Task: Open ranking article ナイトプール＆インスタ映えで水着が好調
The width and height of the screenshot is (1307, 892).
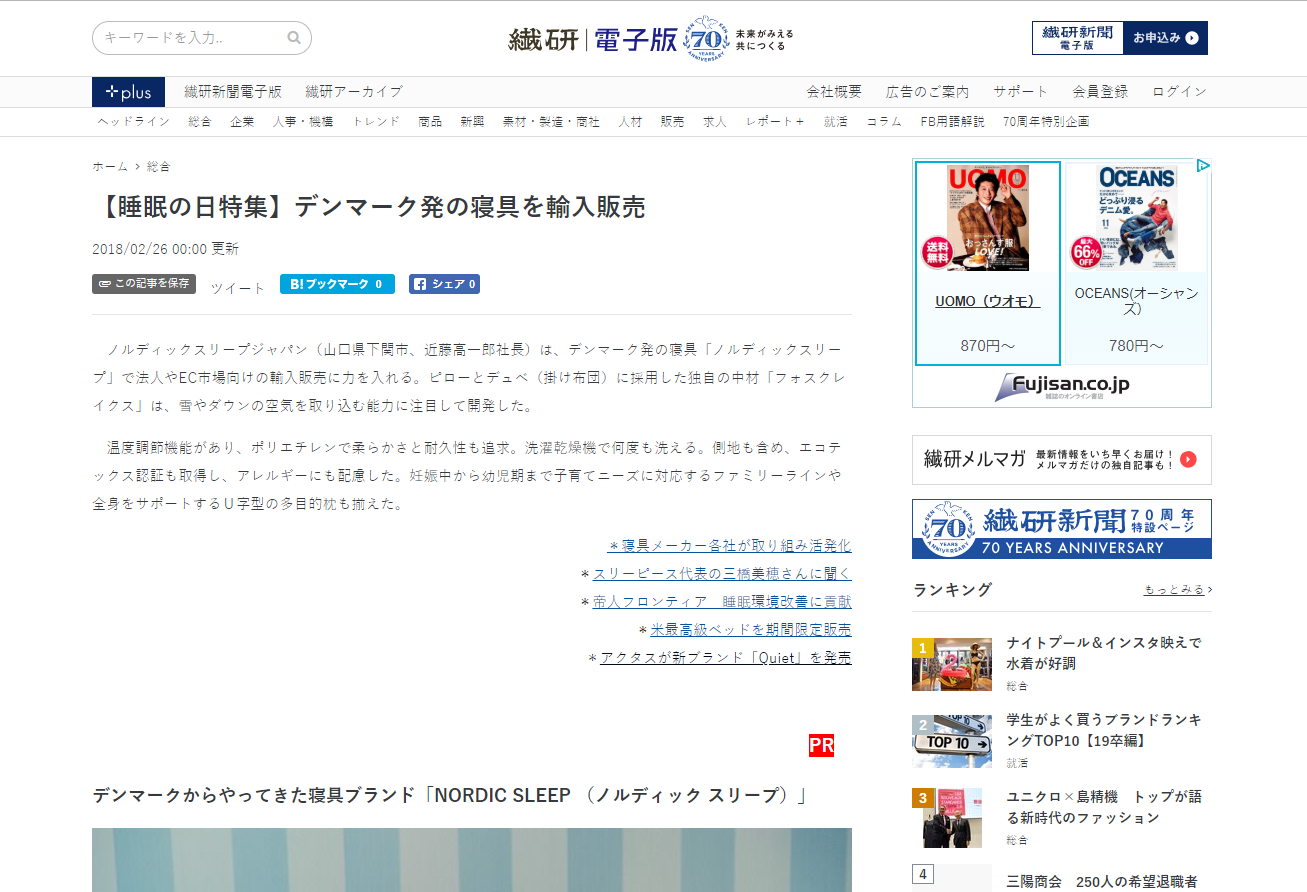Action: click(1104, 653)
